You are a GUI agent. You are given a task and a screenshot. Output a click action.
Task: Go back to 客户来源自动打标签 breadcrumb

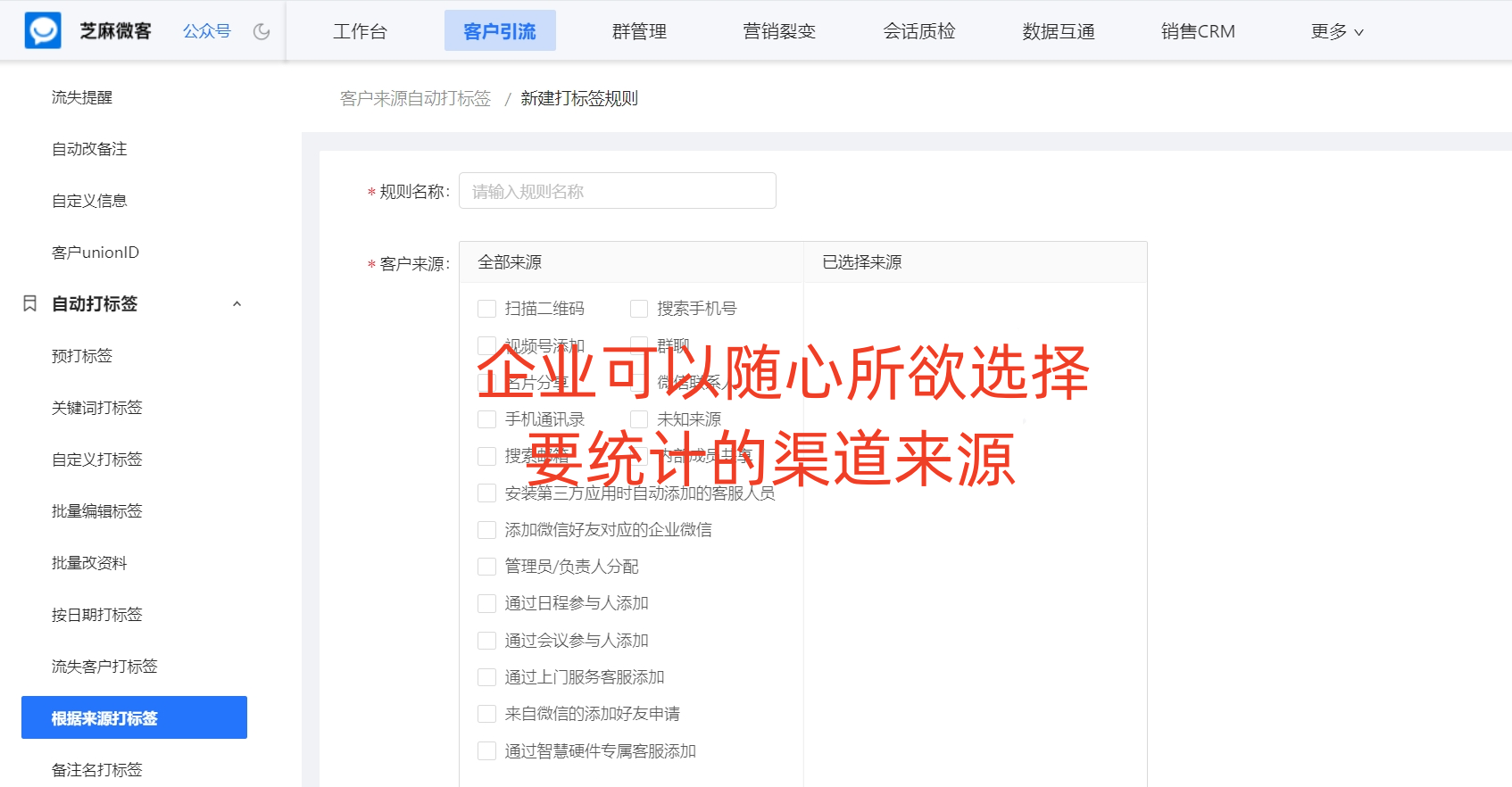pos(415,98)
